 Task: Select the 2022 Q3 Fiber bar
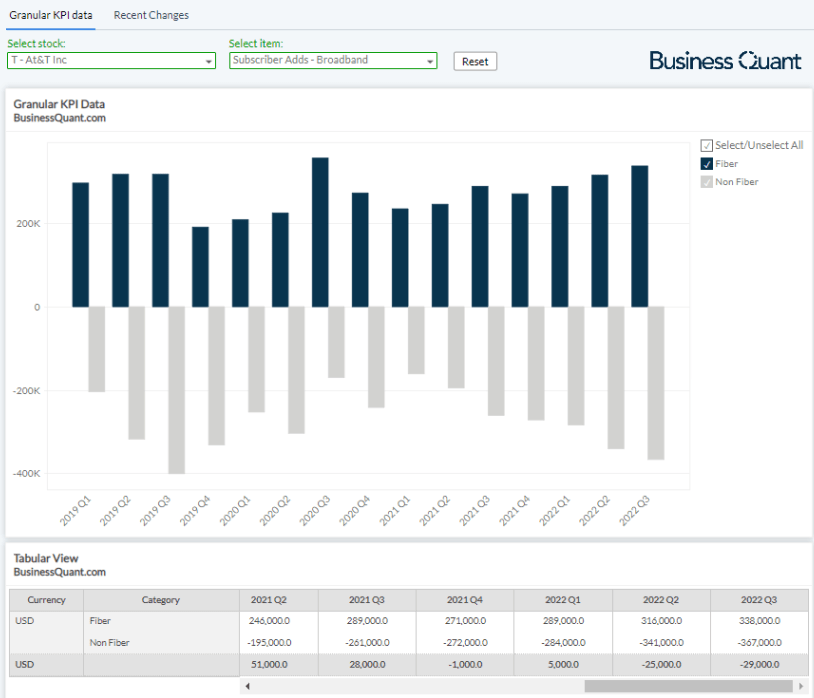(x=640, y=237)
